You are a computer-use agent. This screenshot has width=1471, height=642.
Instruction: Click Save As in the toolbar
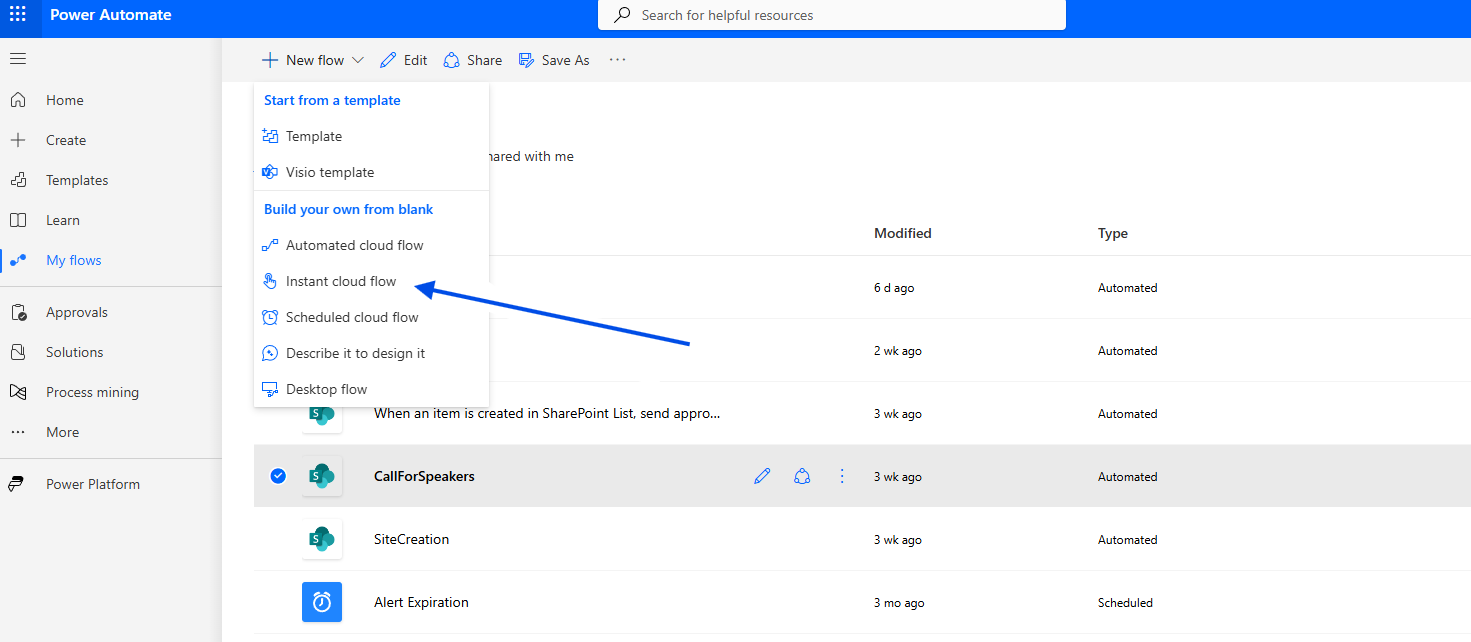click(x=554, y=60)
